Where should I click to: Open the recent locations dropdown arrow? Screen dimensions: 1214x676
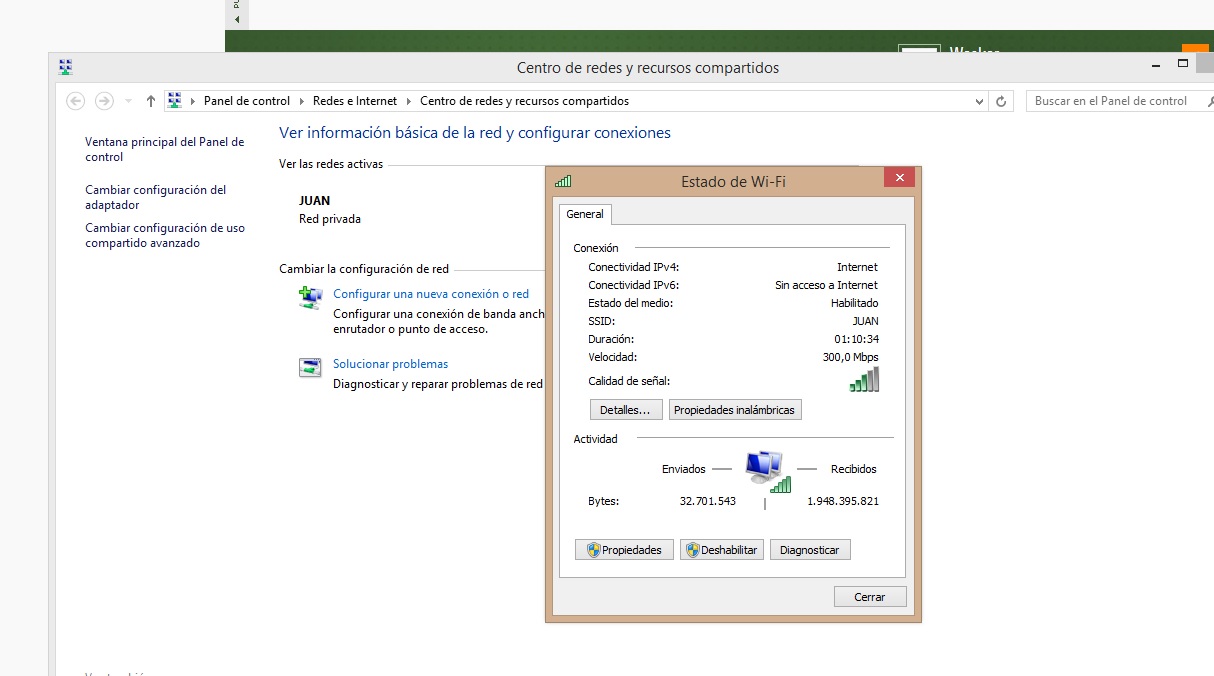[128, 101]
